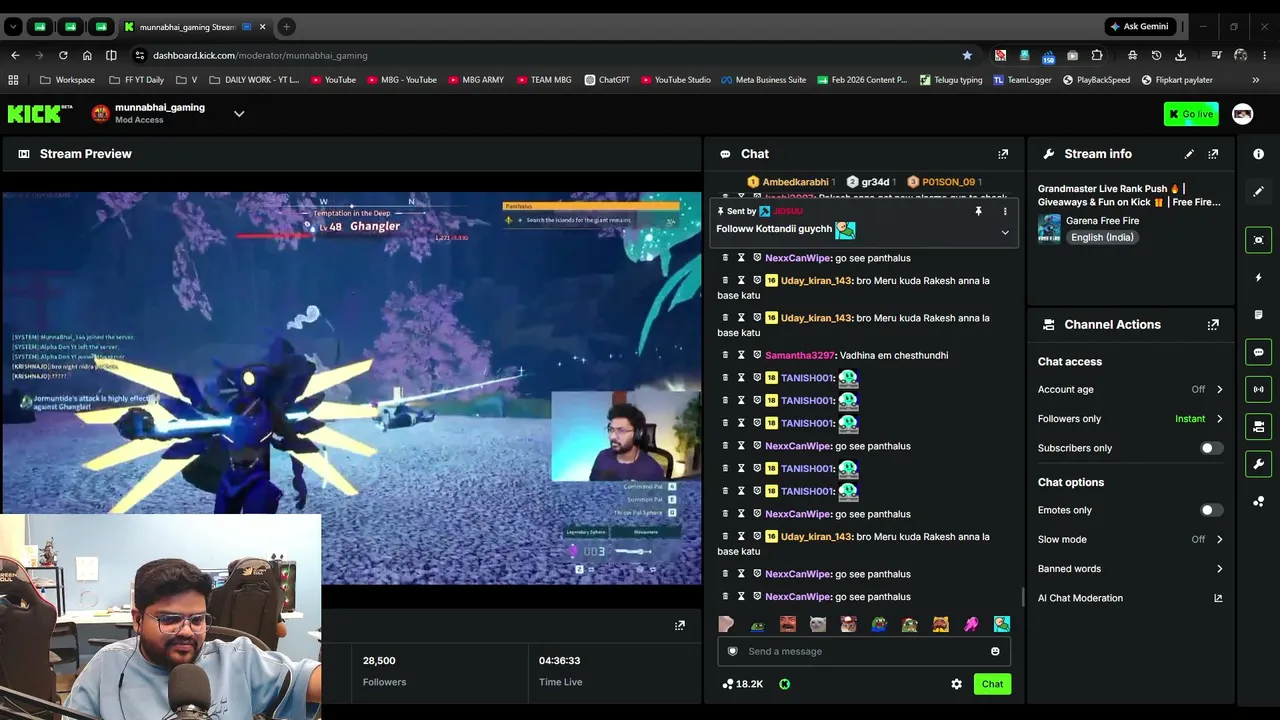Screen dimensions: 1280x720
Task: Toggle the chat bubble sidebar icon
Action: 1258,352
